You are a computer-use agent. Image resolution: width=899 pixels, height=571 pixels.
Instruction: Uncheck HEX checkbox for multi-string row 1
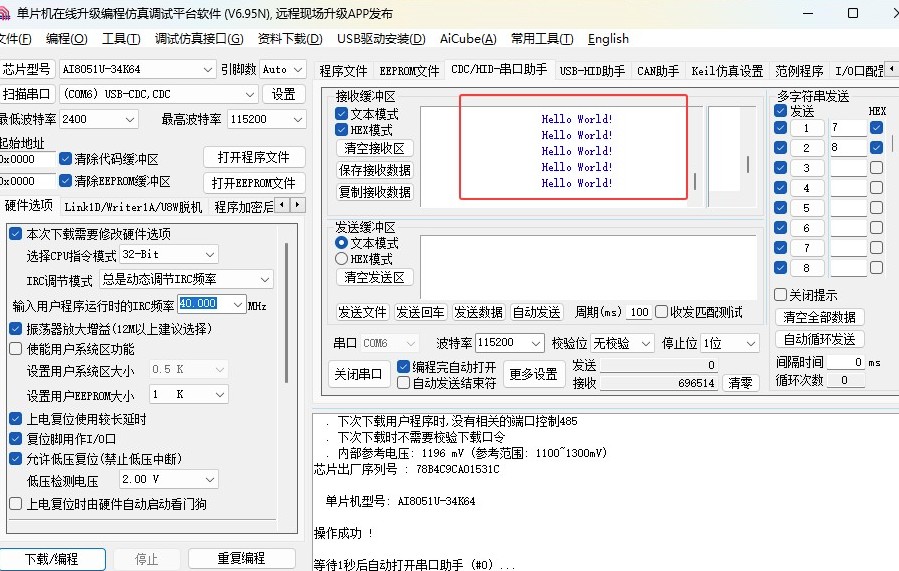click(876, 127)
